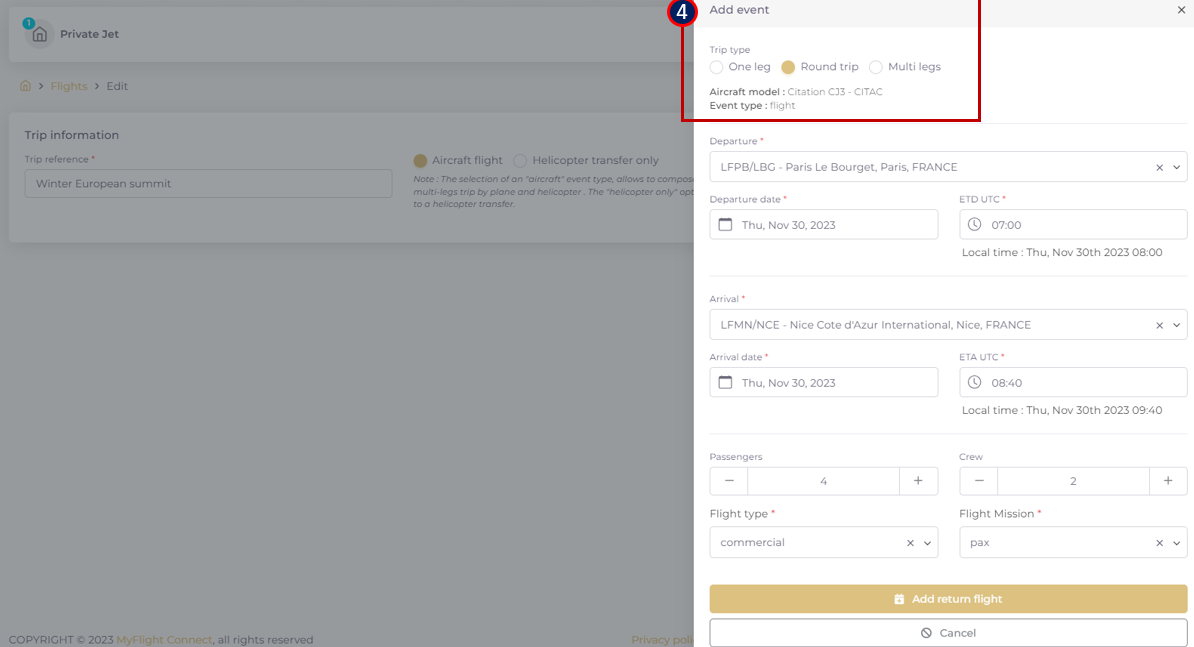Select the One leg trip type
Image resolution: width=1194 pixels, height=647 pixels.
tap(717, 67)
